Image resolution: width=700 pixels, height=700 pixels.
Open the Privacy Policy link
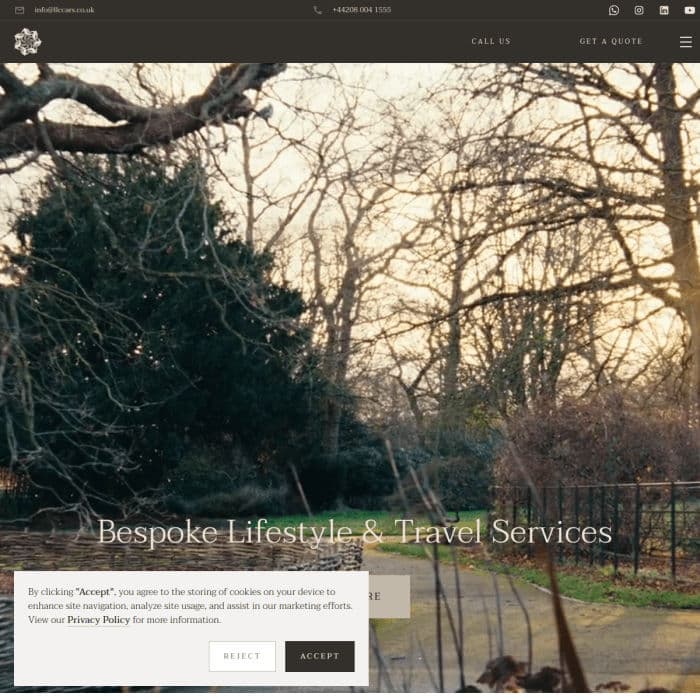click(99, 620)
